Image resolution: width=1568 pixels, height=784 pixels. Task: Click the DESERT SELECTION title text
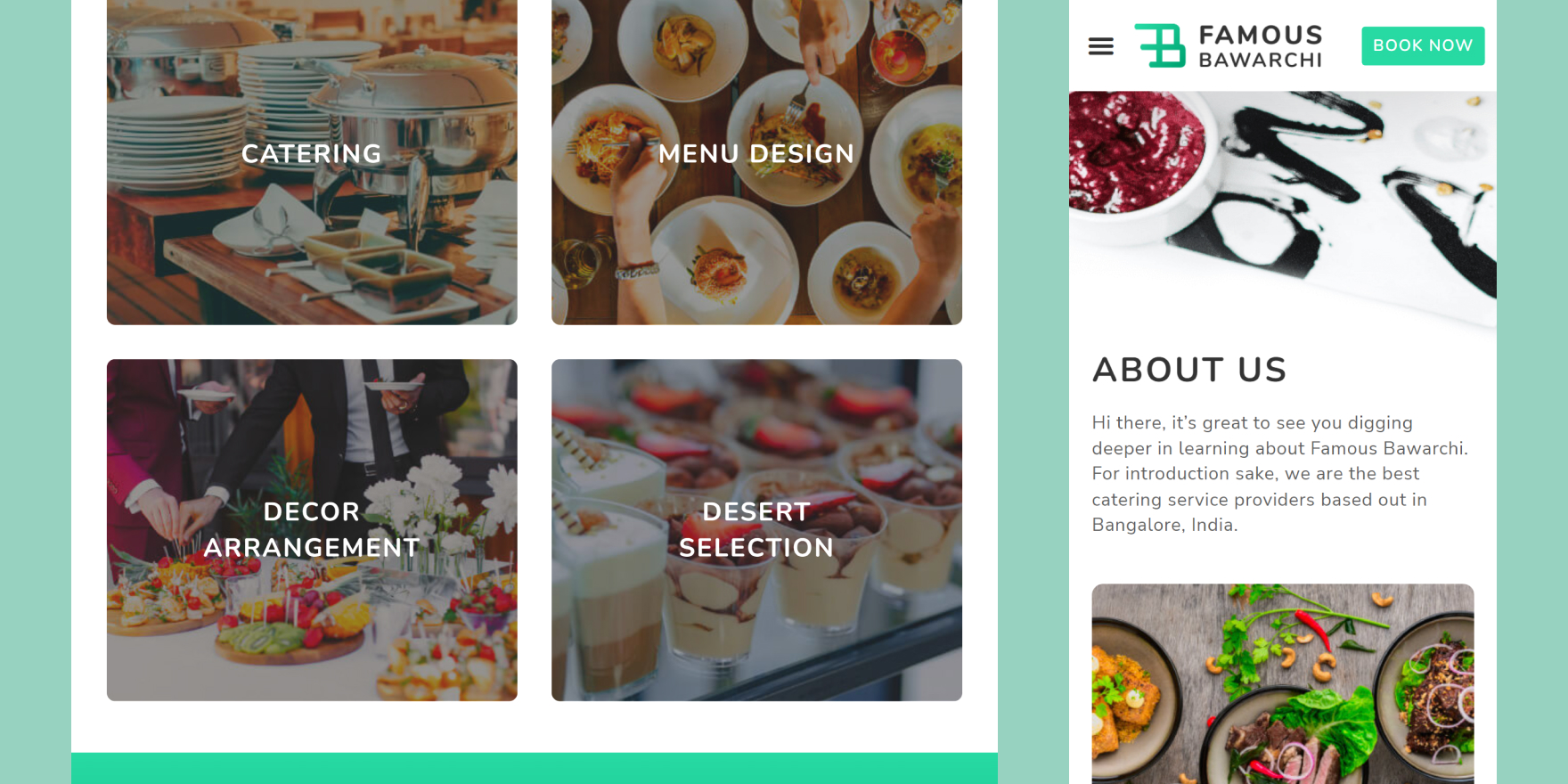tap(756, 529)
